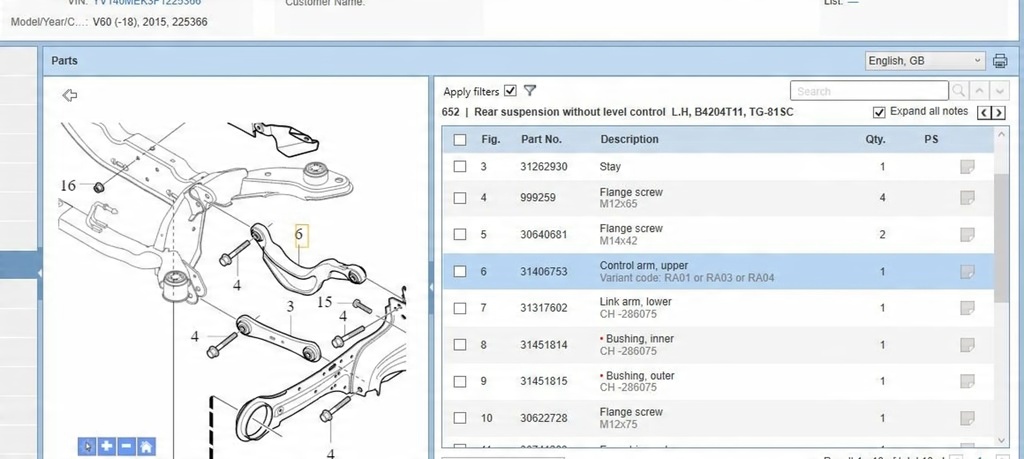Click scrollbar down arrow of parts table
Screen dimensions: 1024x459
tap(1002, 441)
